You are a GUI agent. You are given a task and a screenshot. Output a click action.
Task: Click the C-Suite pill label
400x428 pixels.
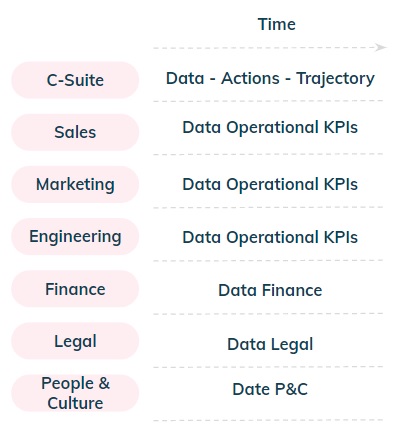75,80
